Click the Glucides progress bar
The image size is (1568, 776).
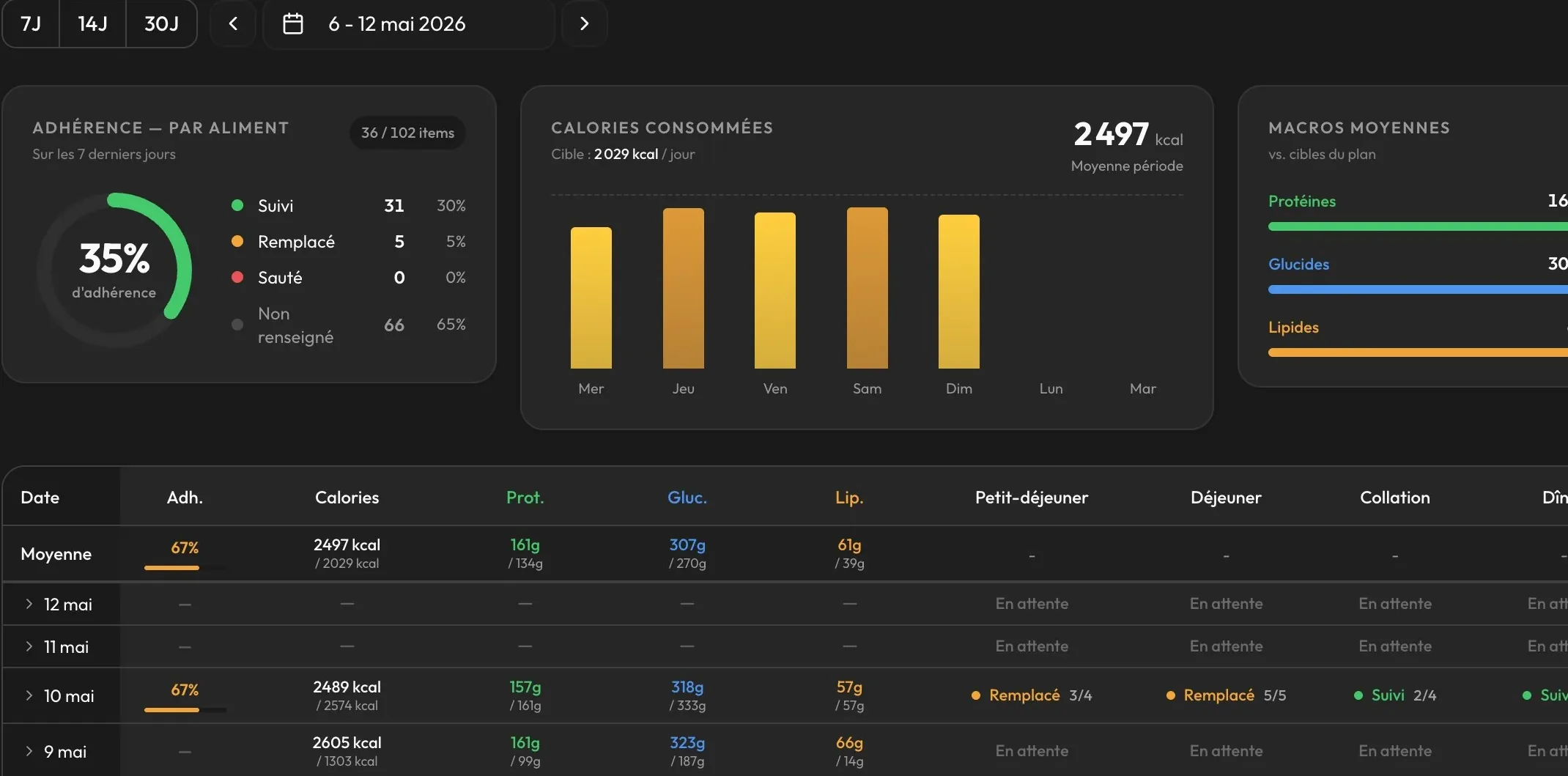(1418, 290)
